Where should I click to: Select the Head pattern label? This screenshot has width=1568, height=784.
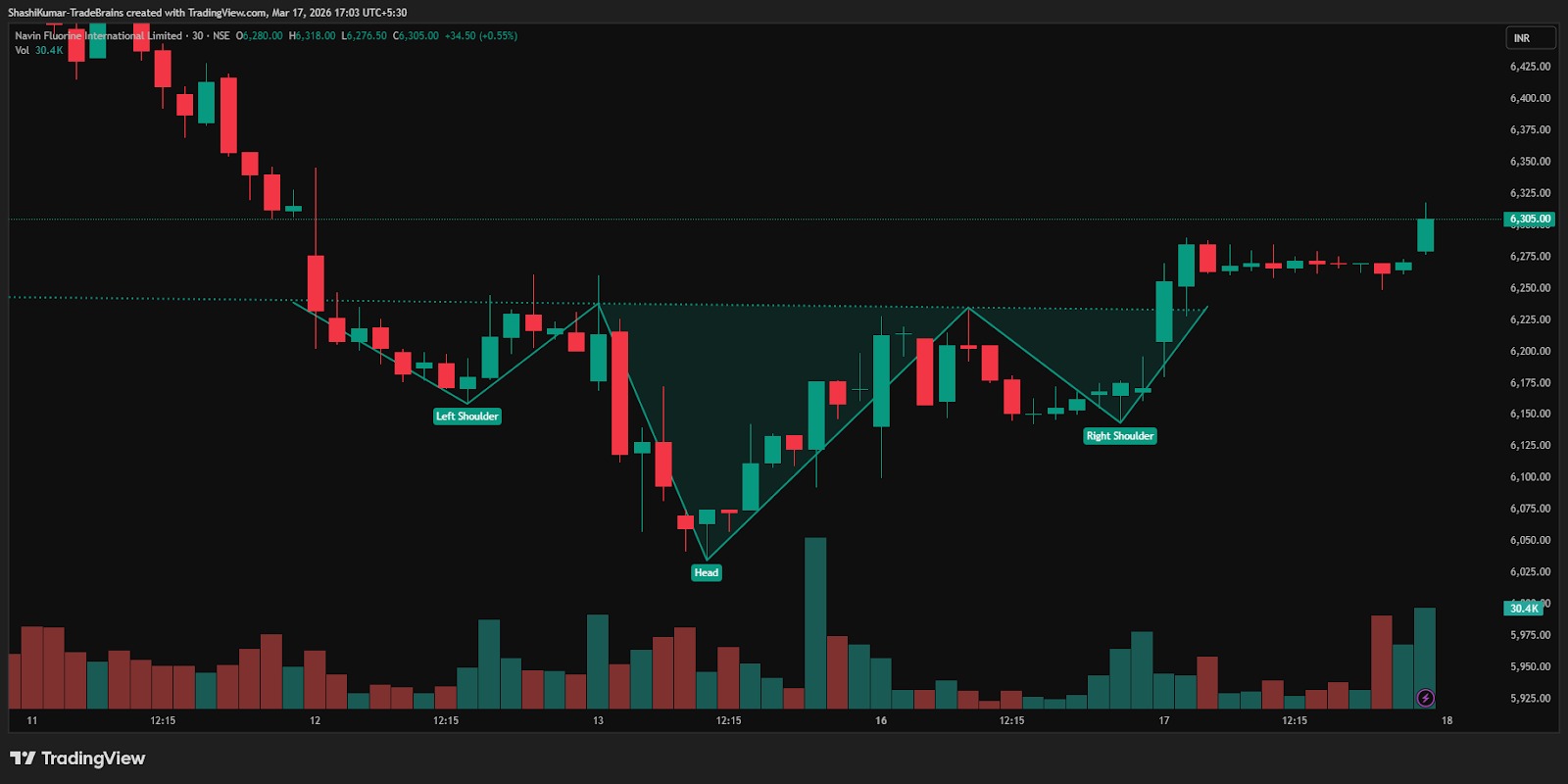tap(707, 572)
